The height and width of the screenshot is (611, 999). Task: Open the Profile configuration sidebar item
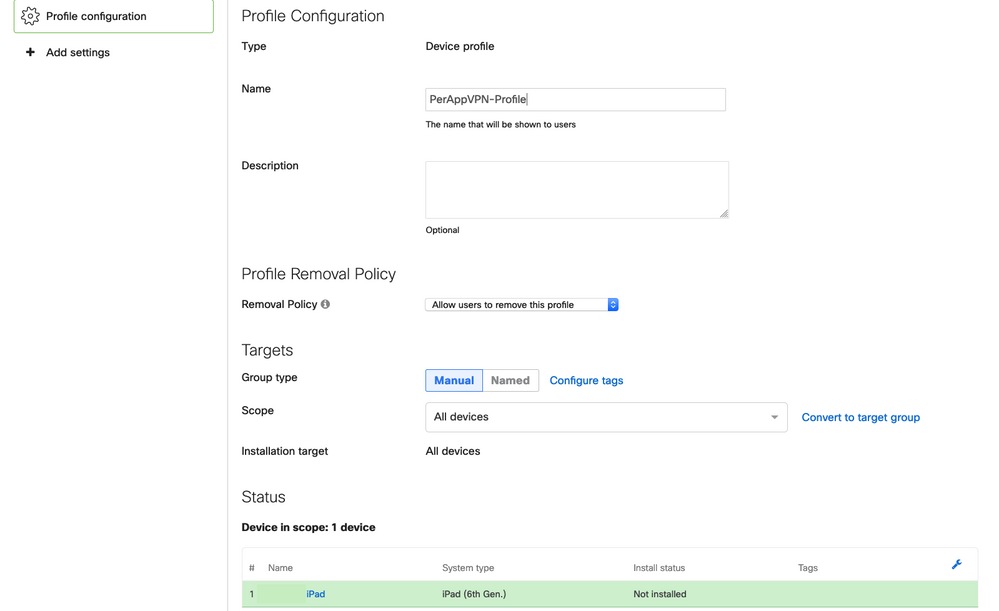click(x=96, y=16)
